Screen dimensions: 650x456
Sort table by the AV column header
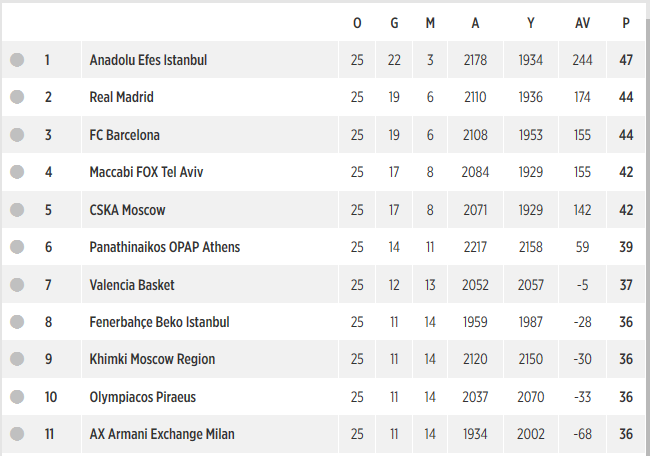pyautogui.click(x=582, y=23)
